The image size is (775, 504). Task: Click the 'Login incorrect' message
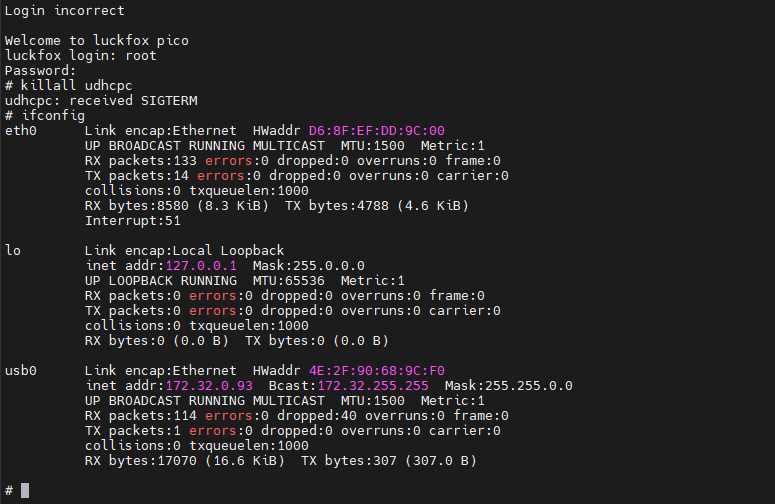click(65, 11)
